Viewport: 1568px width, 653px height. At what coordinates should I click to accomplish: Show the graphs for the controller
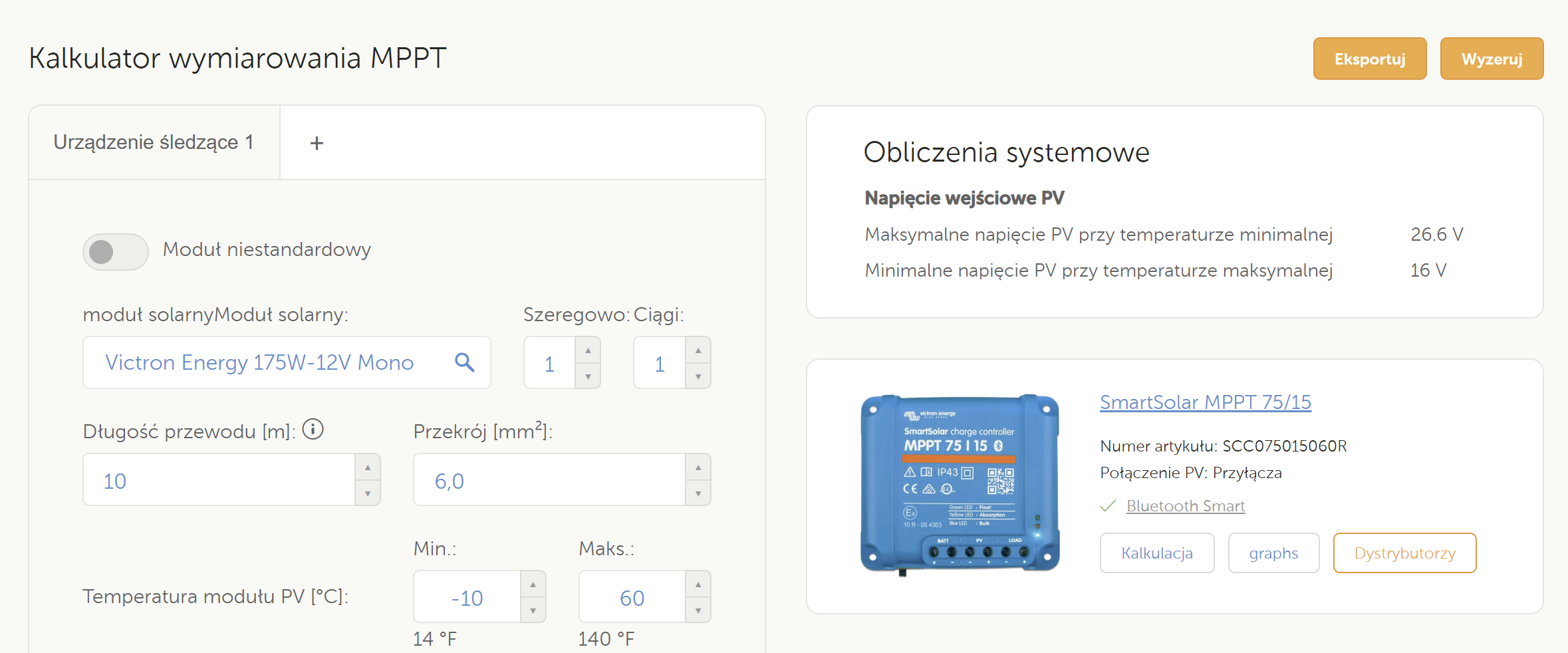(1273, 553)
